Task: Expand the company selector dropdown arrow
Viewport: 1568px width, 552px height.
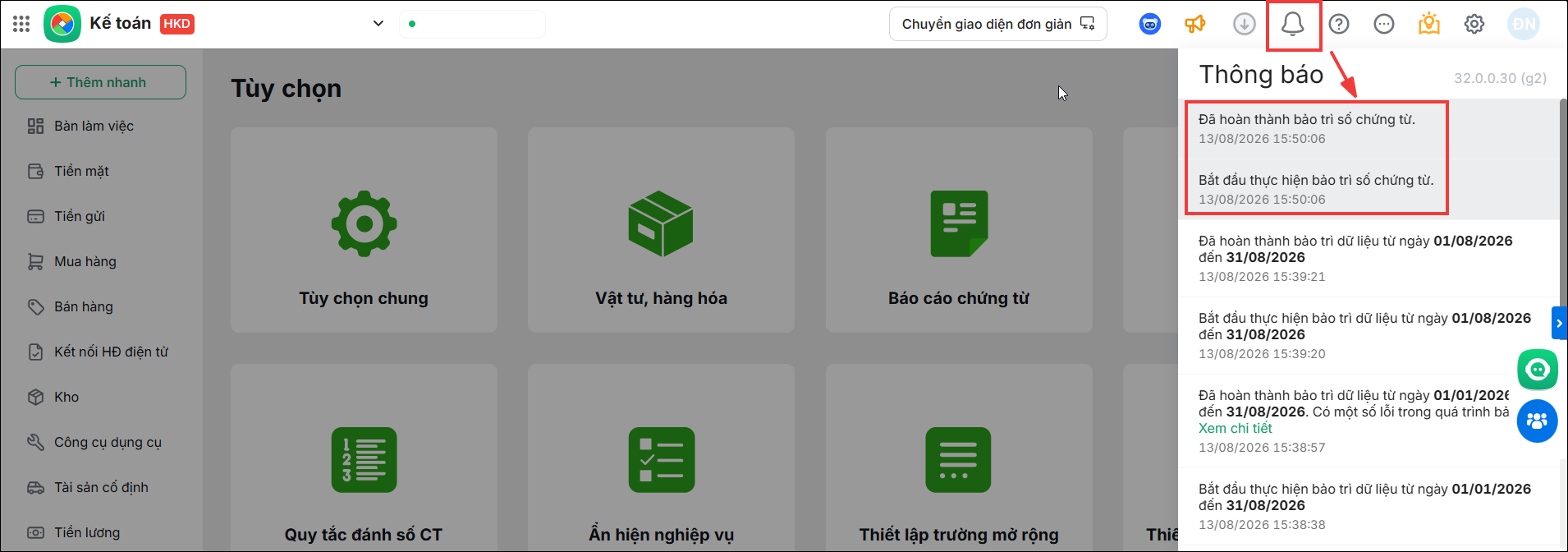Action: (x=378, y=23)
